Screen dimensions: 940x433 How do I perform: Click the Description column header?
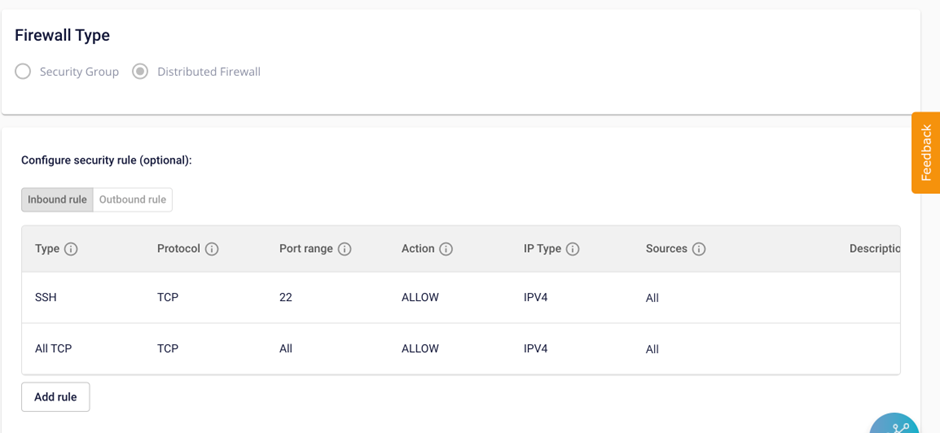pyautogui.click(x=874, y=249)
